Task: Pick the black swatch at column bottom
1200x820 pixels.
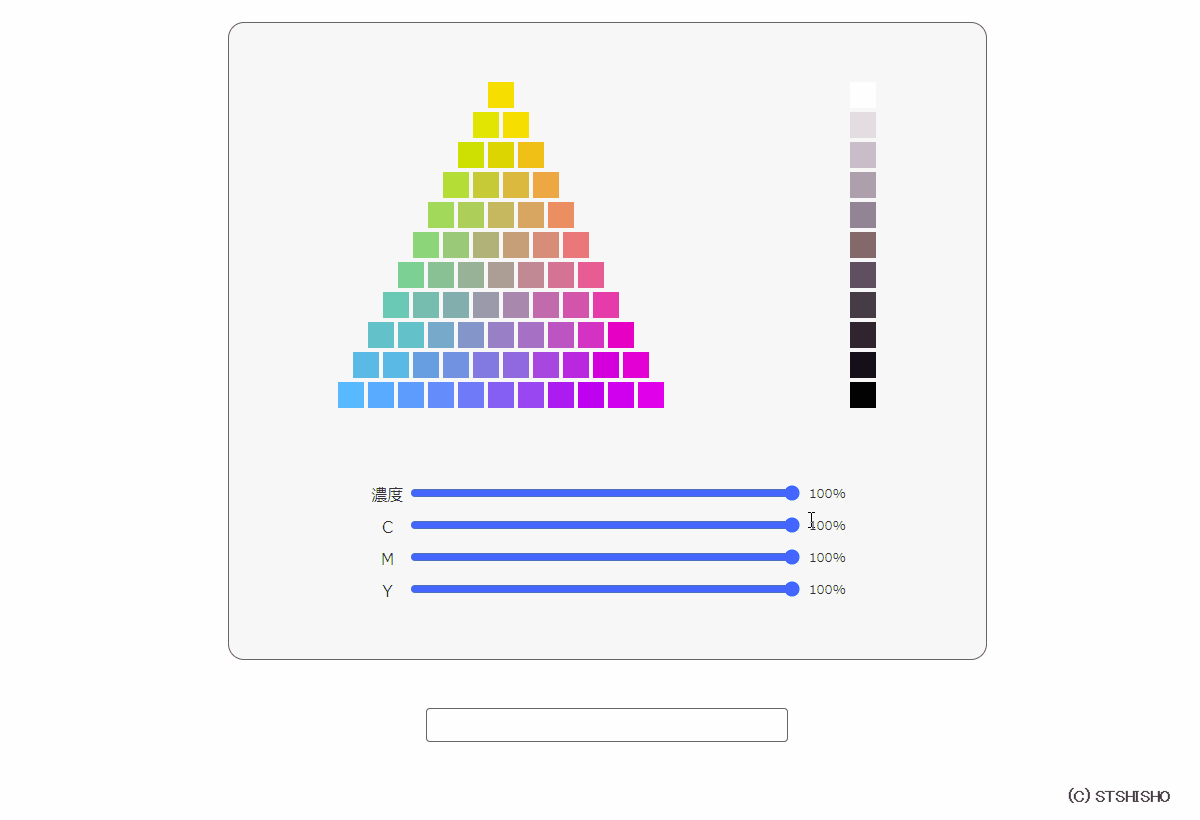Action: coord(863,395)
